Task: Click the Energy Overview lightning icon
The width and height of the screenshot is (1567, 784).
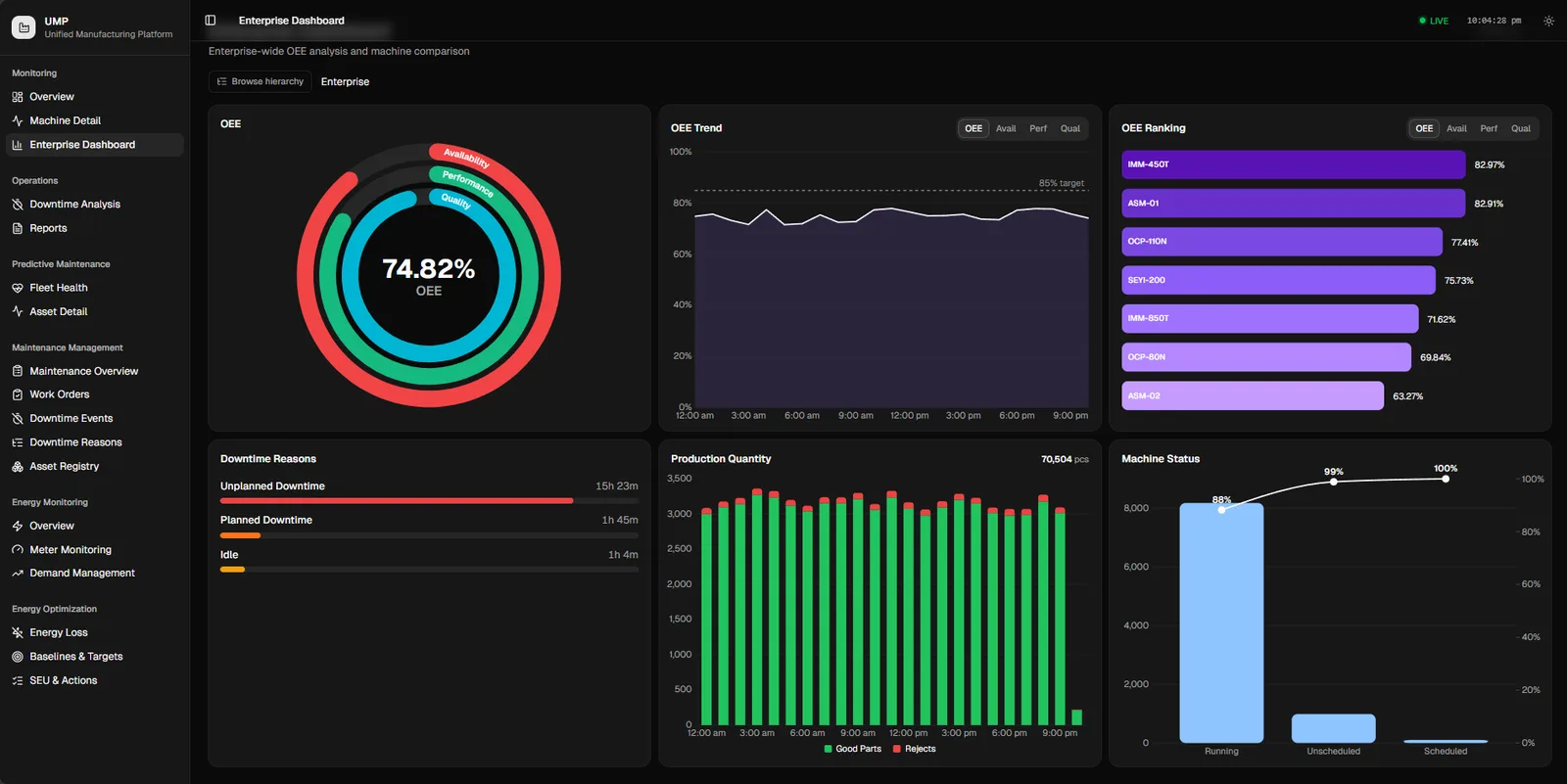Action: pyautogui.click(x=18, y=526)
